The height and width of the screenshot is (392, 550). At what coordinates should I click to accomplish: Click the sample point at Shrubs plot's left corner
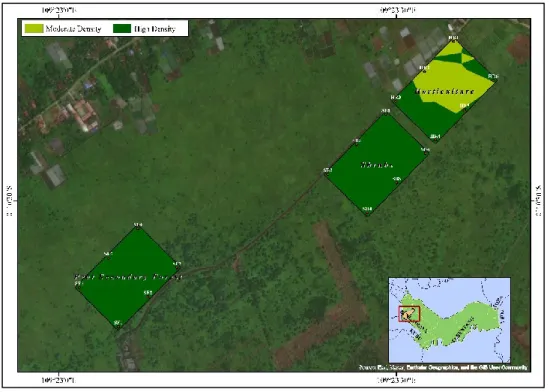[x=327, y=173]
